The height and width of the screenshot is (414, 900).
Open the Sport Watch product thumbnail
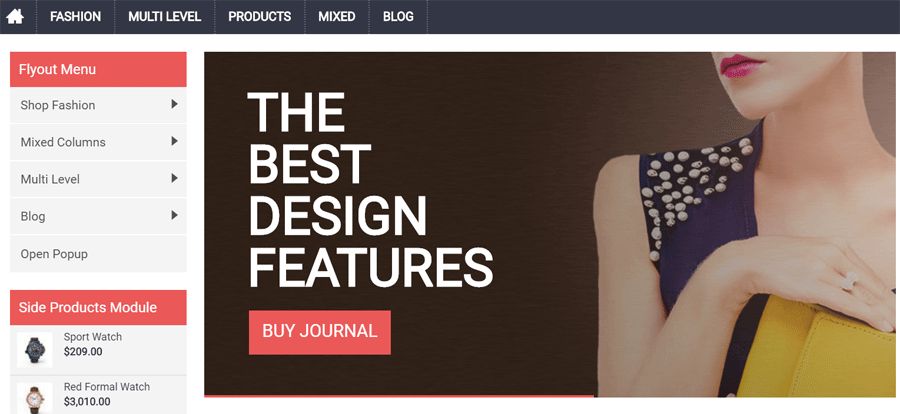pyautogui.click(x=34, y=350)
